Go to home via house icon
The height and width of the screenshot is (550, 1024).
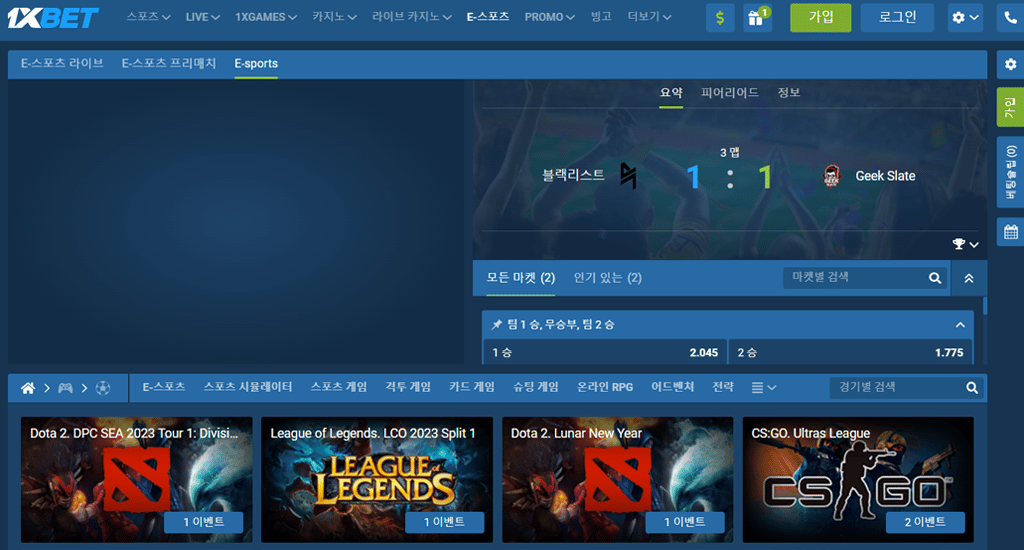(27, 388)
